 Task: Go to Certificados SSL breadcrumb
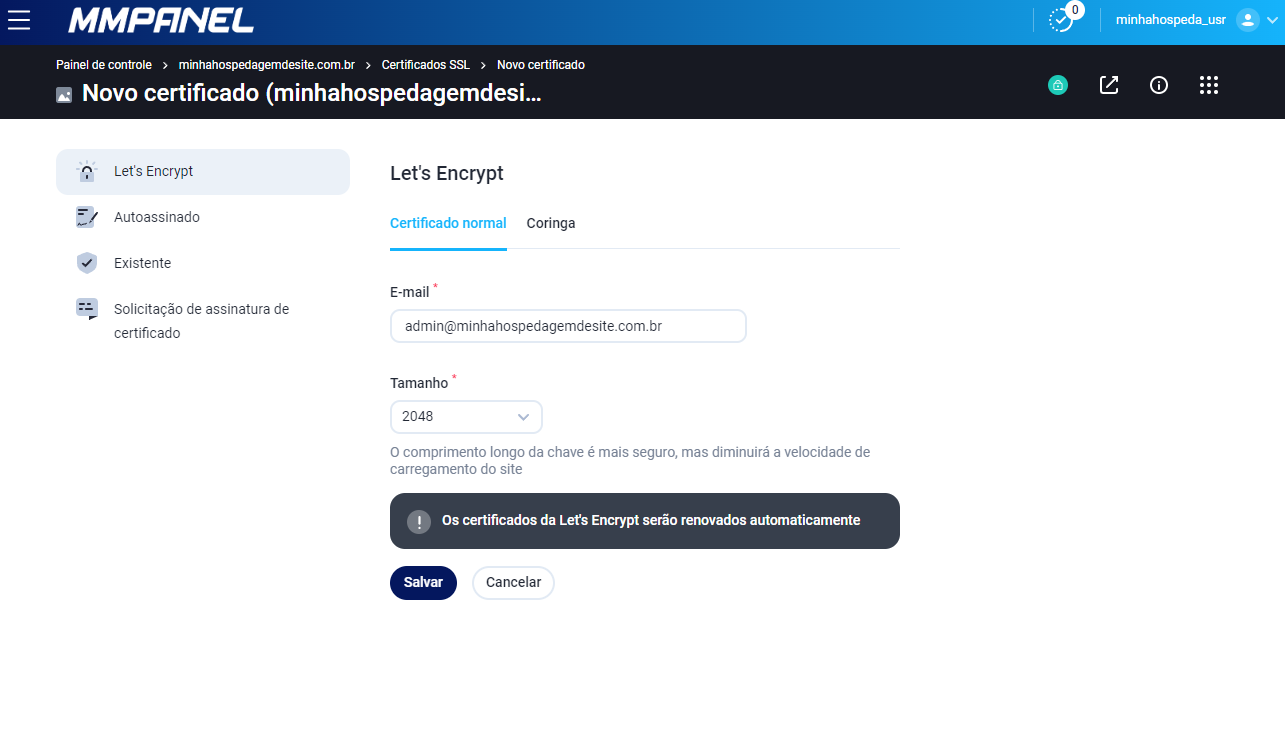[426, 65]
